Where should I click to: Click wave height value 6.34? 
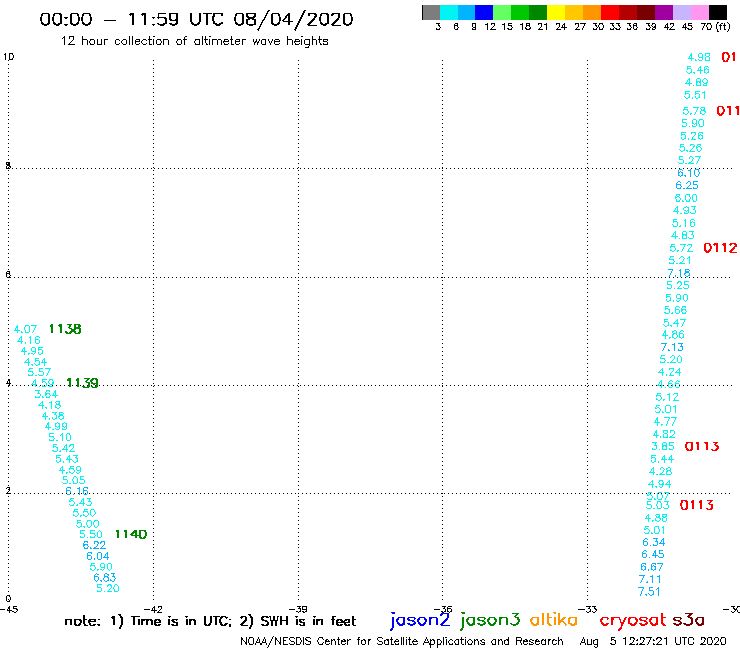654,542
